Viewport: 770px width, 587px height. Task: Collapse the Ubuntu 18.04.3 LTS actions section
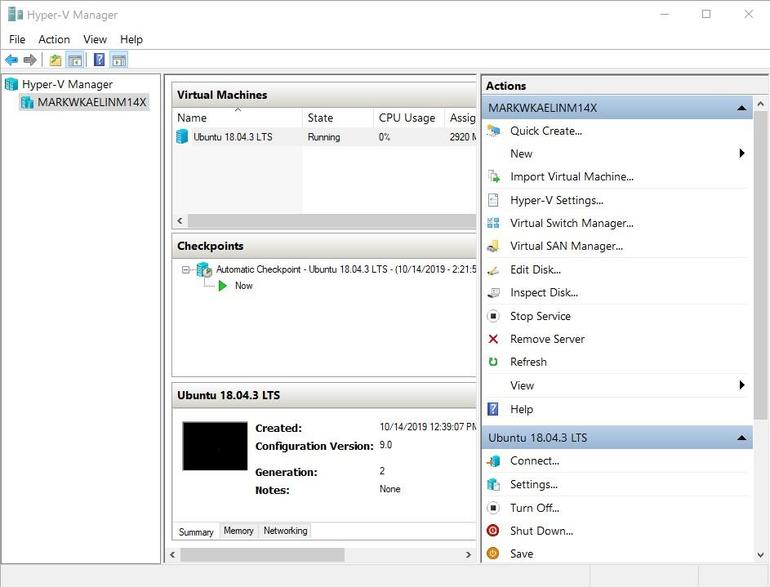click(742, 438)
